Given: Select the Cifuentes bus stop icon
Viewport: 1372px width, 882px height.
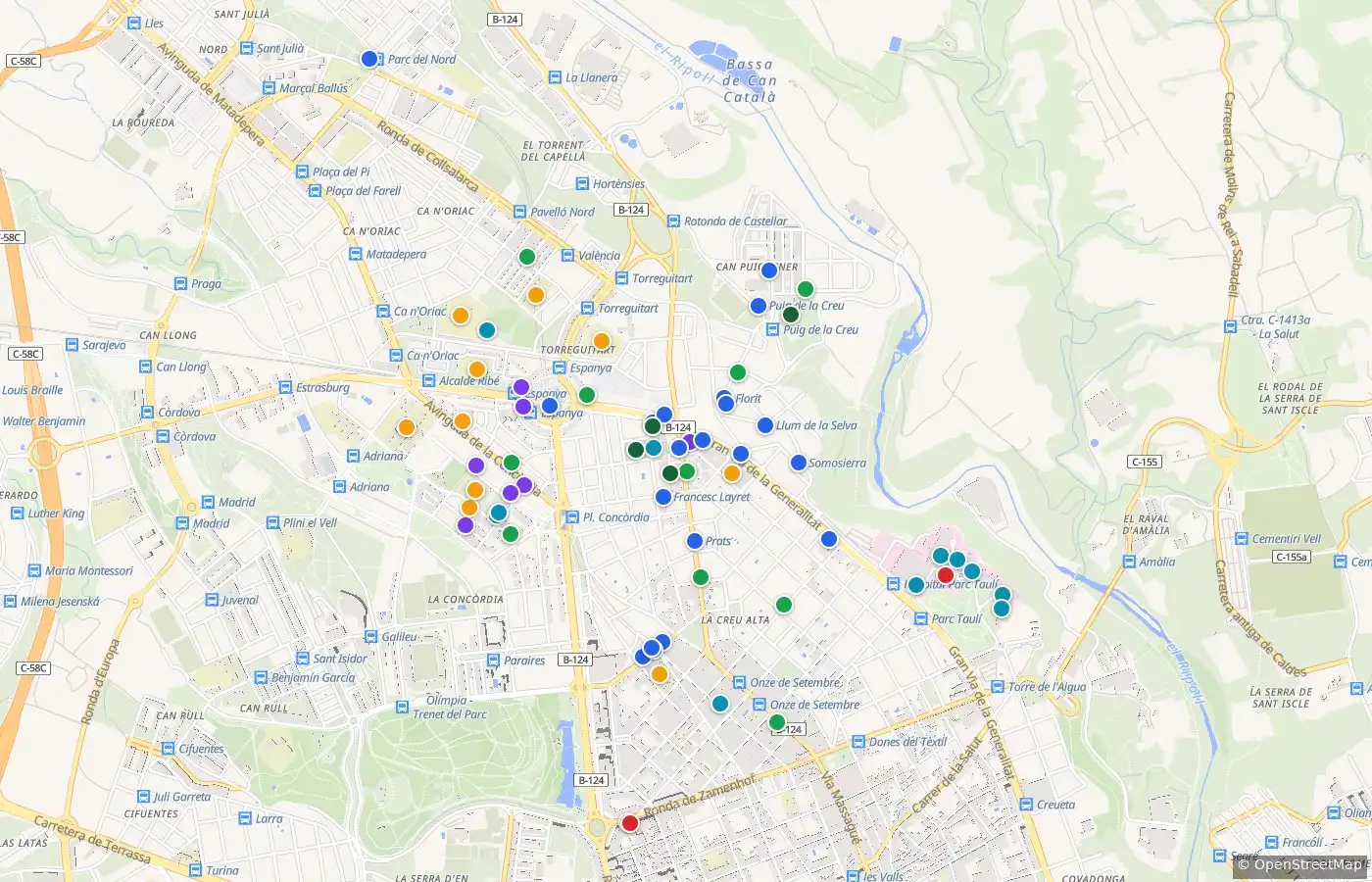Looking at the screenshot, I should click(x=169, y=749).
